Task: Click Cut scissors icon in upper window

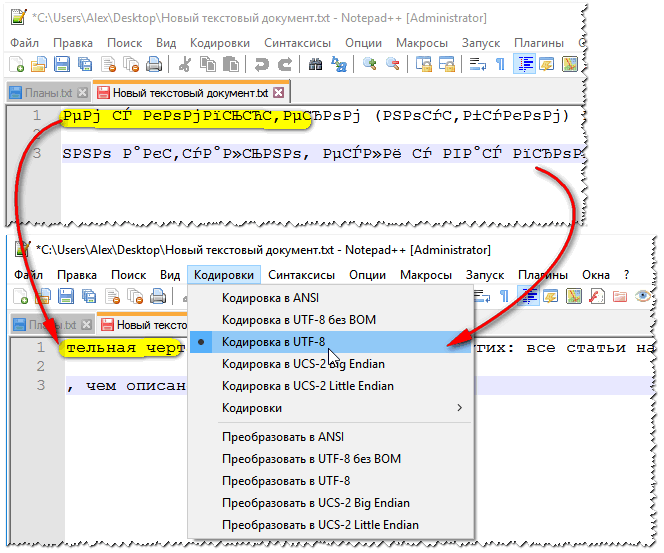Action: point(184,64)
